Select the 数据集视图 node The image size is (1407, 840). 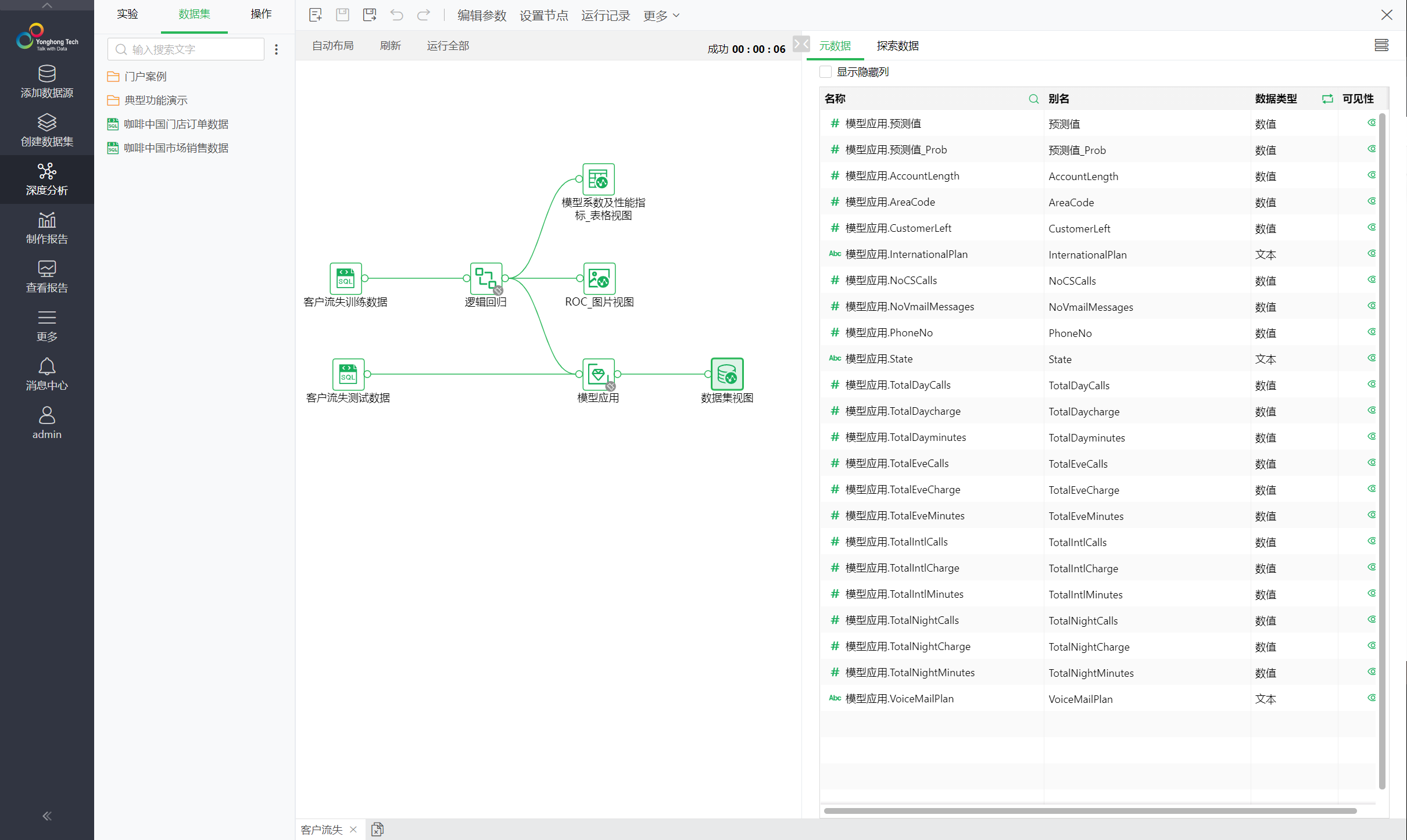point(727,374)
